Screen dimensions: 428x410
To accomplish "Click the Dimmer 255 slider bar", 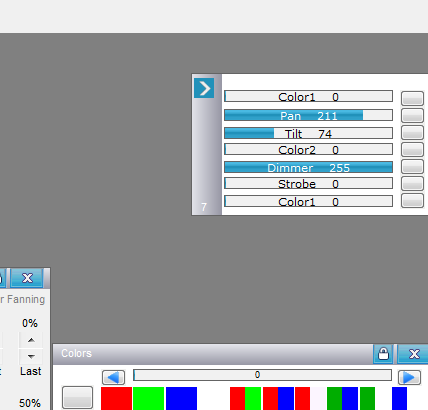I will 308,167.
